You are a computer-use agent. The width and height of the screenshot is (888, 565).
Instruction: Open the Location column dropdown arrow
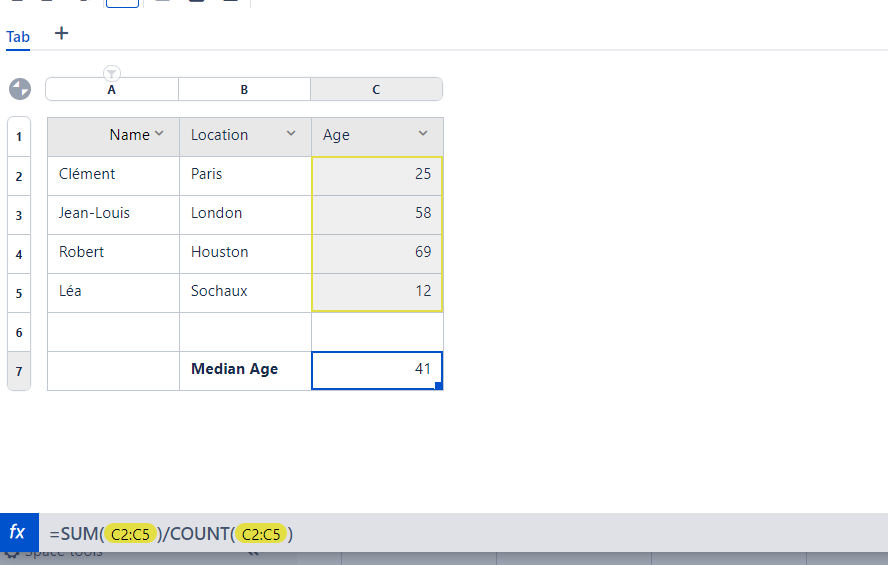[x=291, y=134]
